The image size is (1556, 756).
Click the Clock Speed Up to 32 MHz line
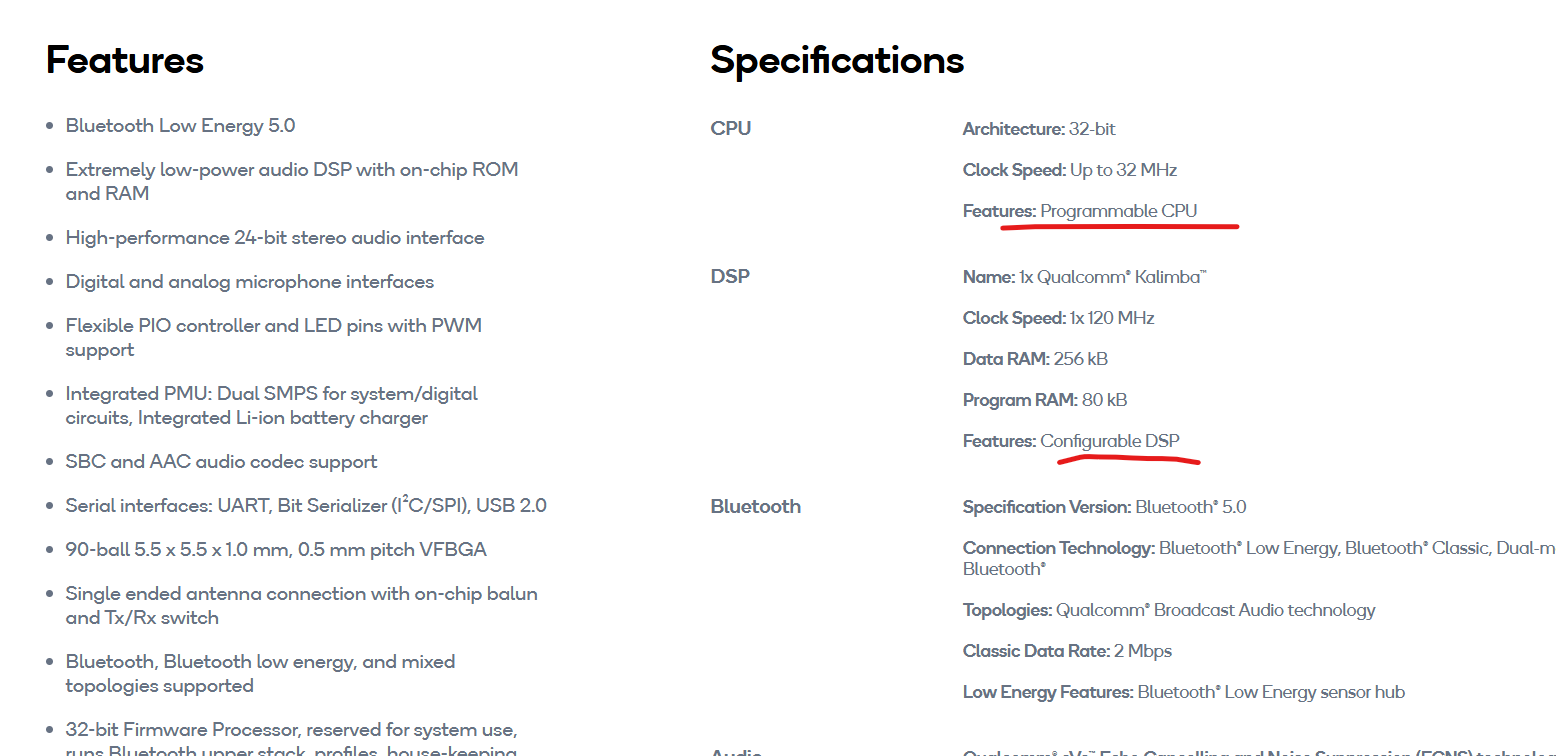[x=1069, y=170]
